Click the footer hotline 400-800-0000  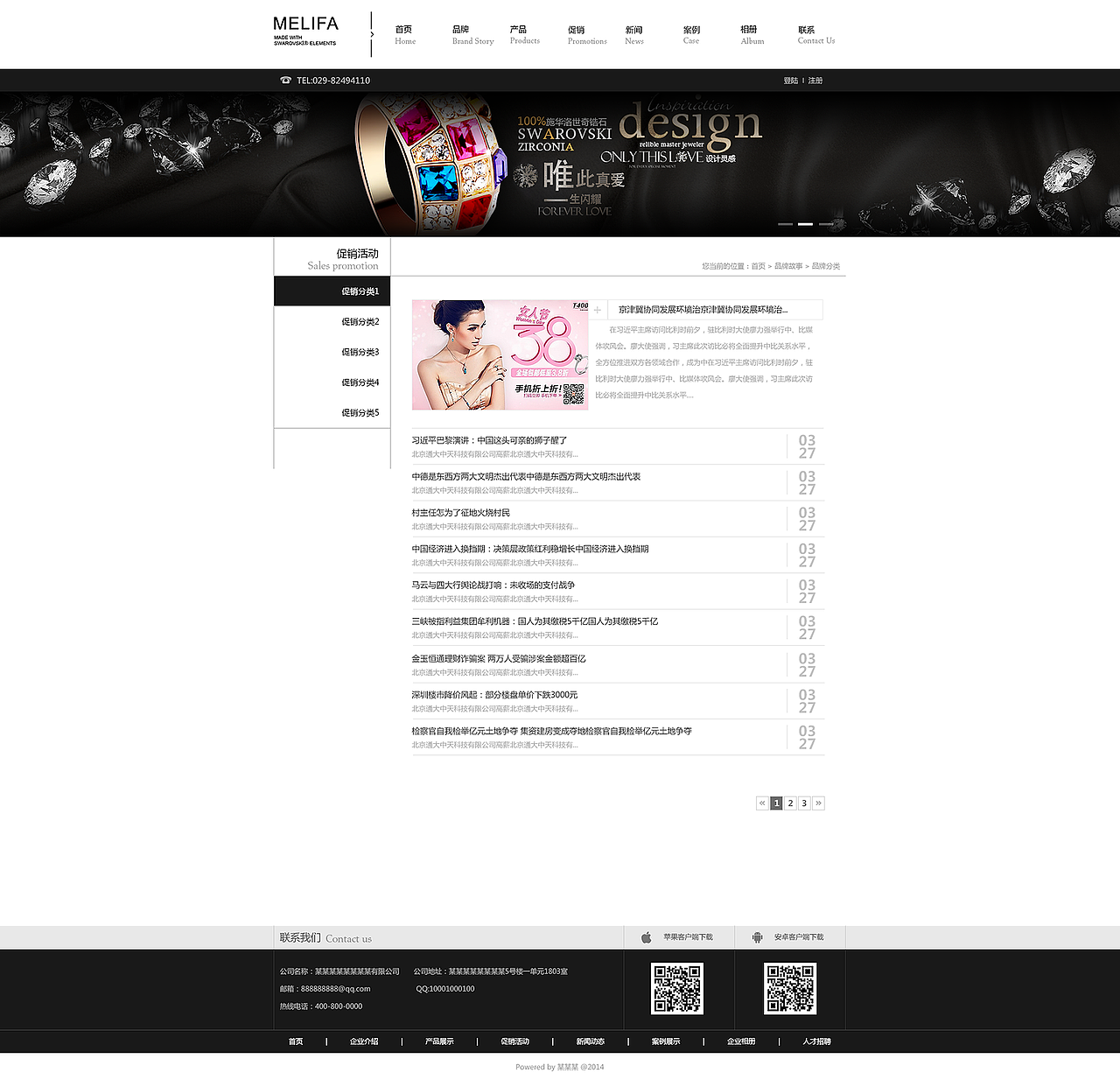pyautogui.click(x=339, y=1006)
